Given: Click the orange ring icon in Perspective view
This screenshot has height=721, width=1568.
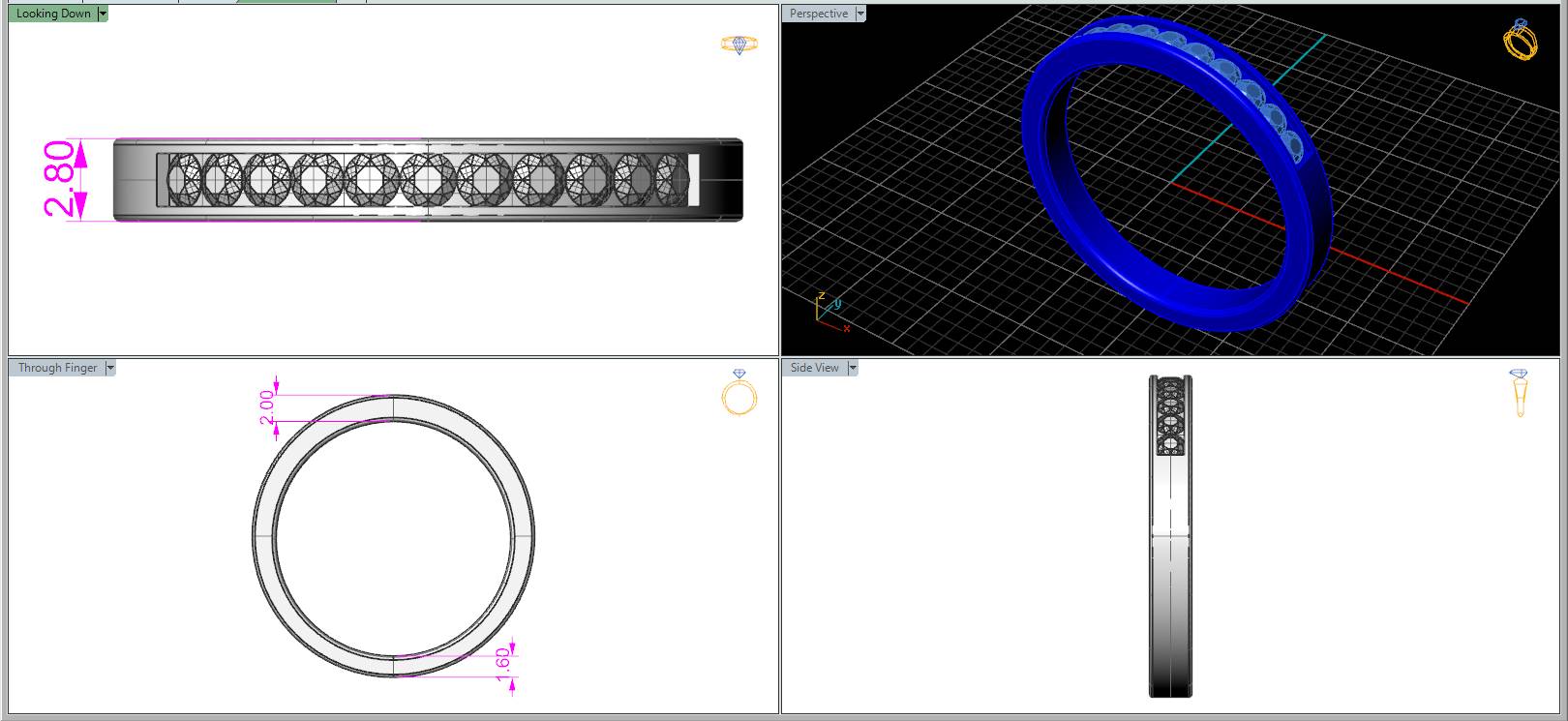Looking at the screenshot, I should coord(1521,40).
